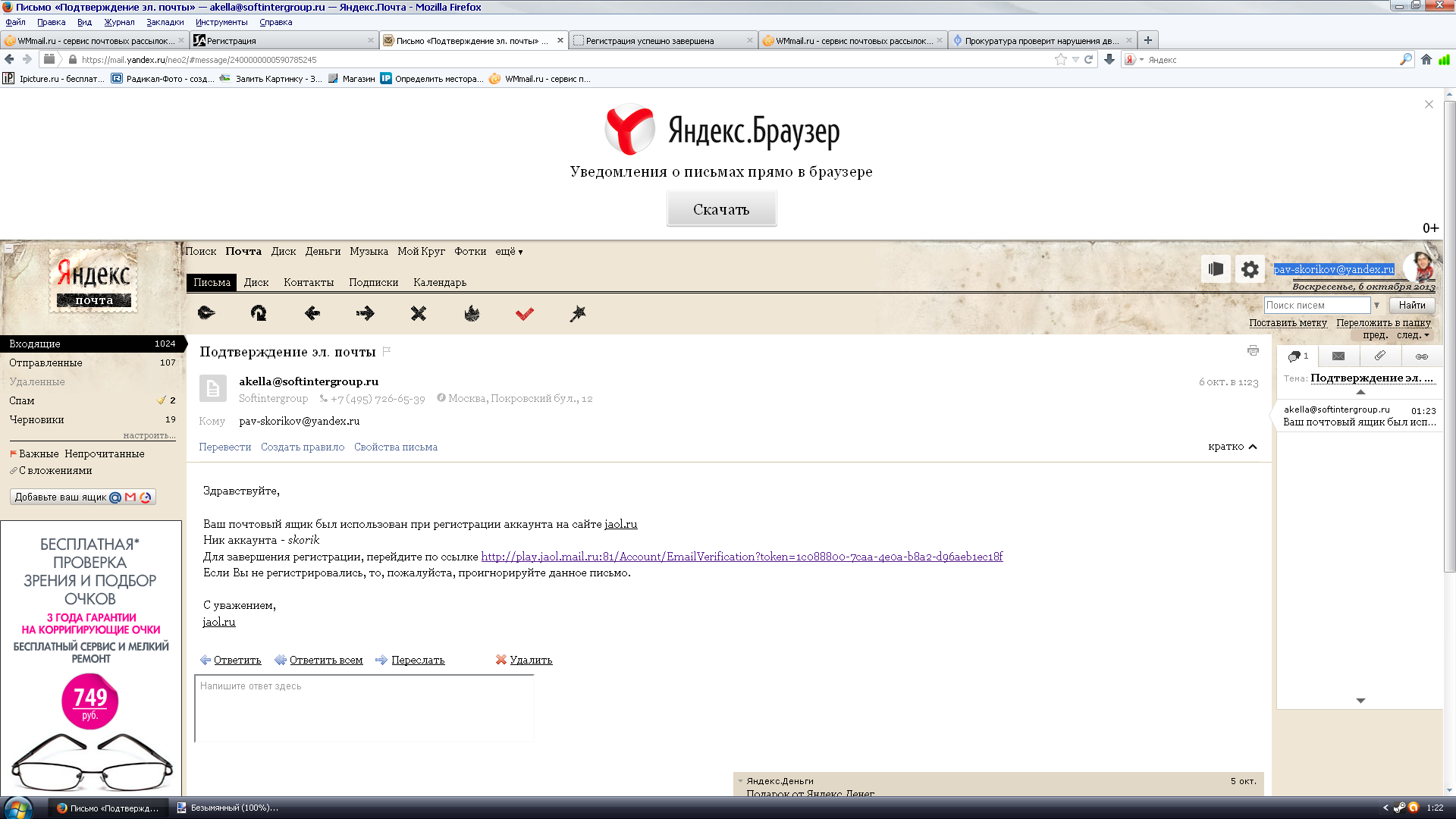Collapse header details via 'кратко'

(x=1233, y=446)
